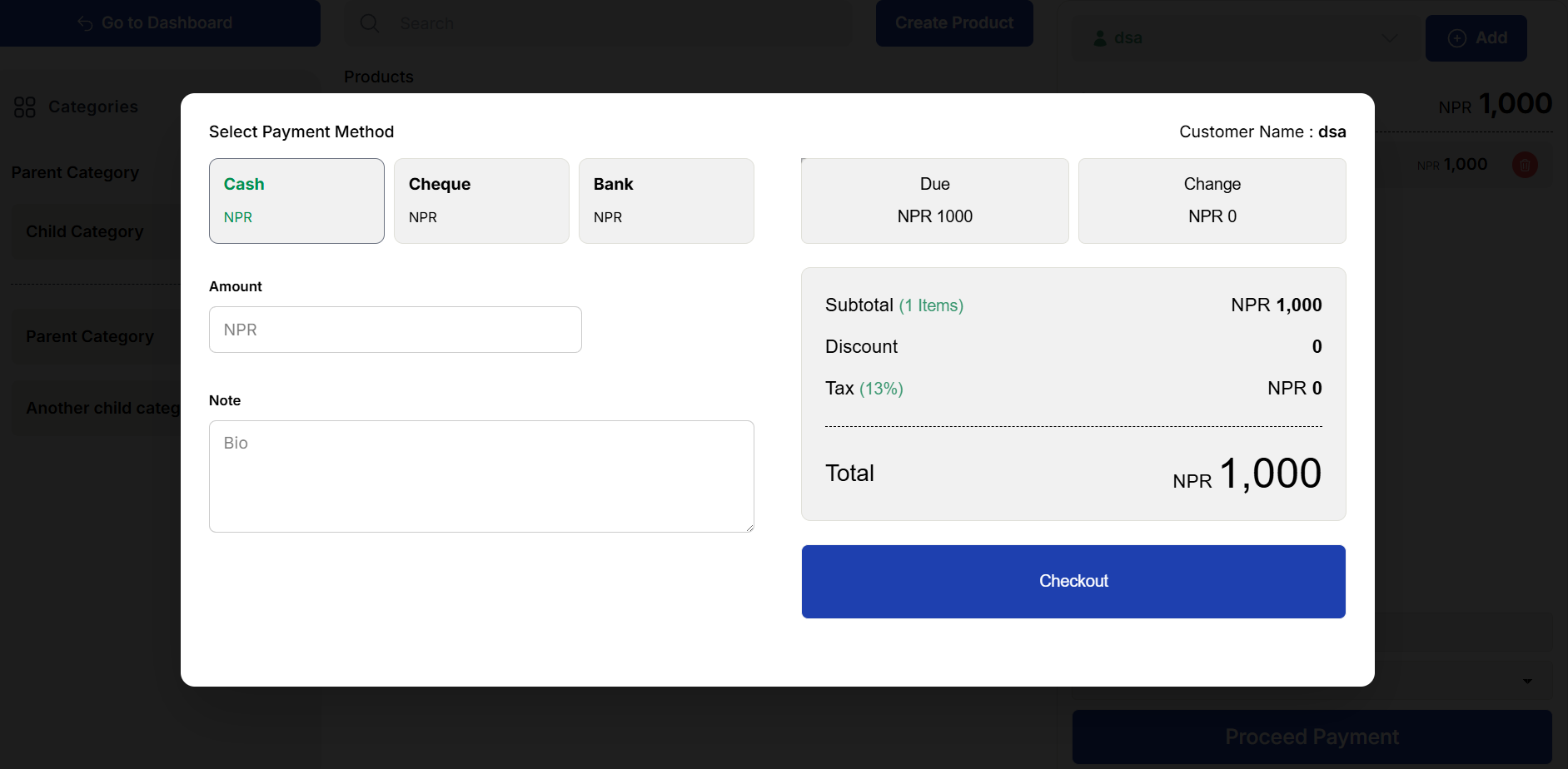Expand the Parent Category list
The image size is (1568, 769).
coord(90,336)
